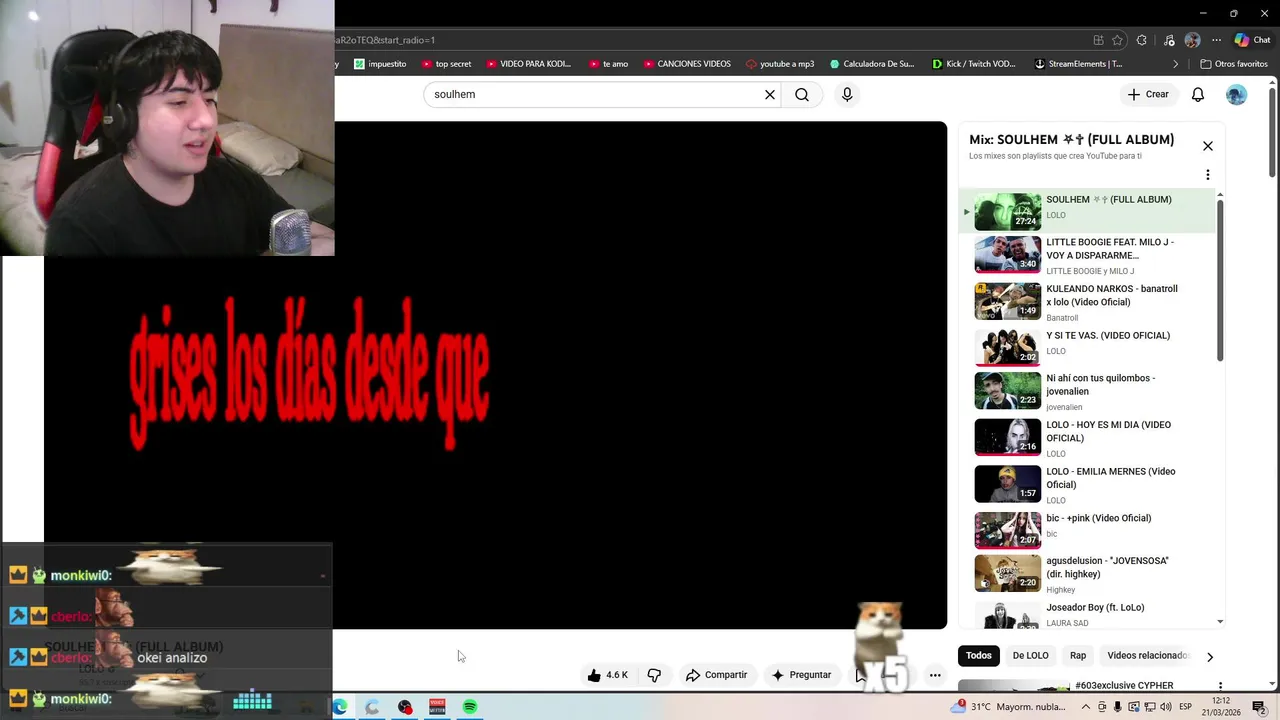Play LOLO - HOY ES MI DIA video
Screen dimensions: 1280x720
coord(1087,438)
